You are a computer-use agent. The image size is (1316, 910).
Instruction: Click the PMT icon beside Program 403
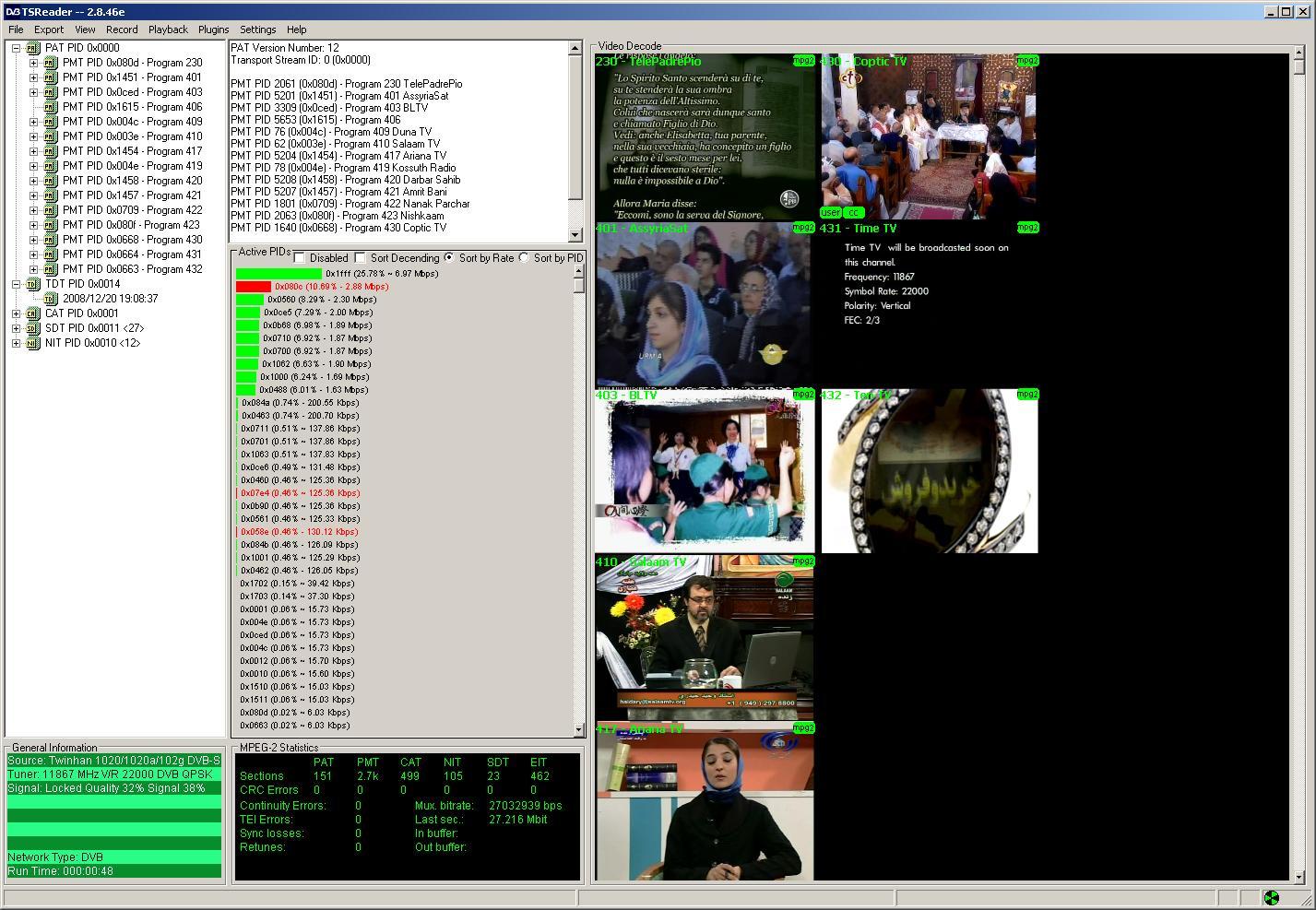(x=50, y=92)
